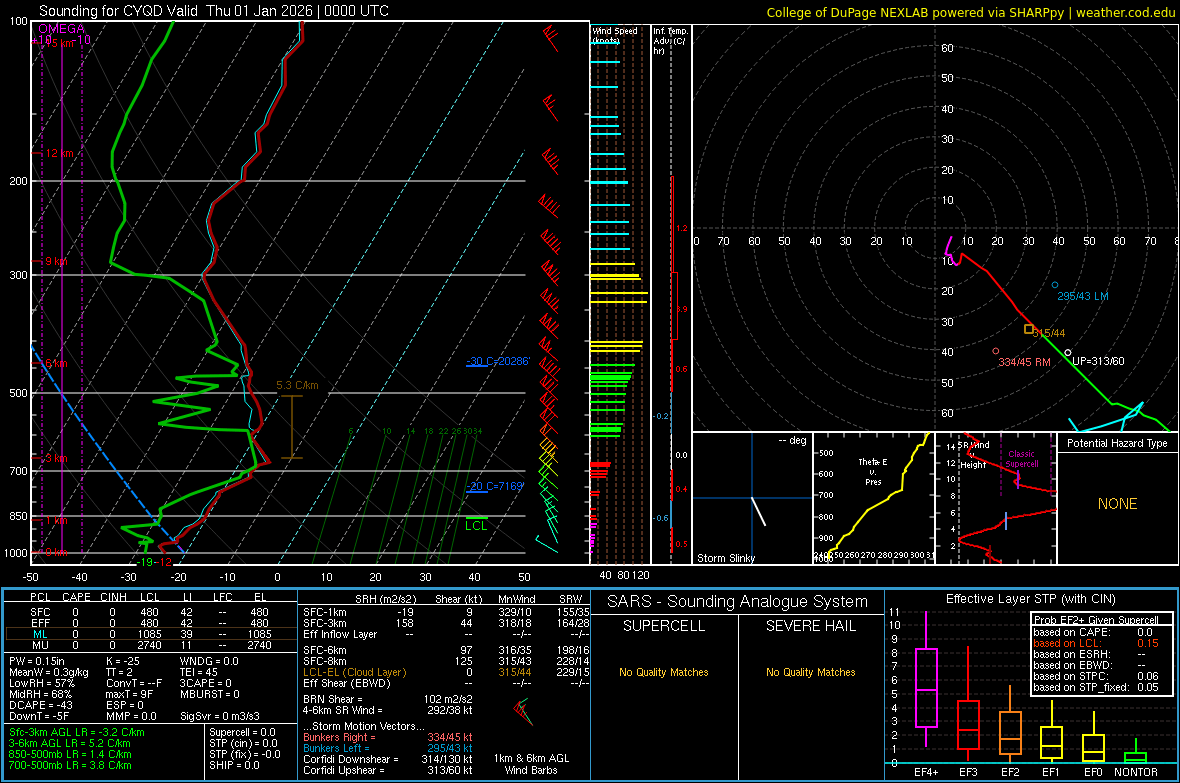Screen dimensions: 1180x783
Task: Click the white Corfidi upshear circle near UP=313/60
Action: click(x=1067, y=352)
